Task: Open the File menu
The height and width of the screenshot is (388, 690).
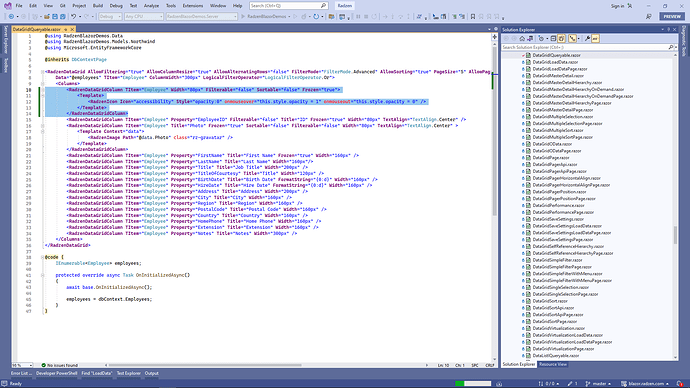Action: tap(19, 6)
